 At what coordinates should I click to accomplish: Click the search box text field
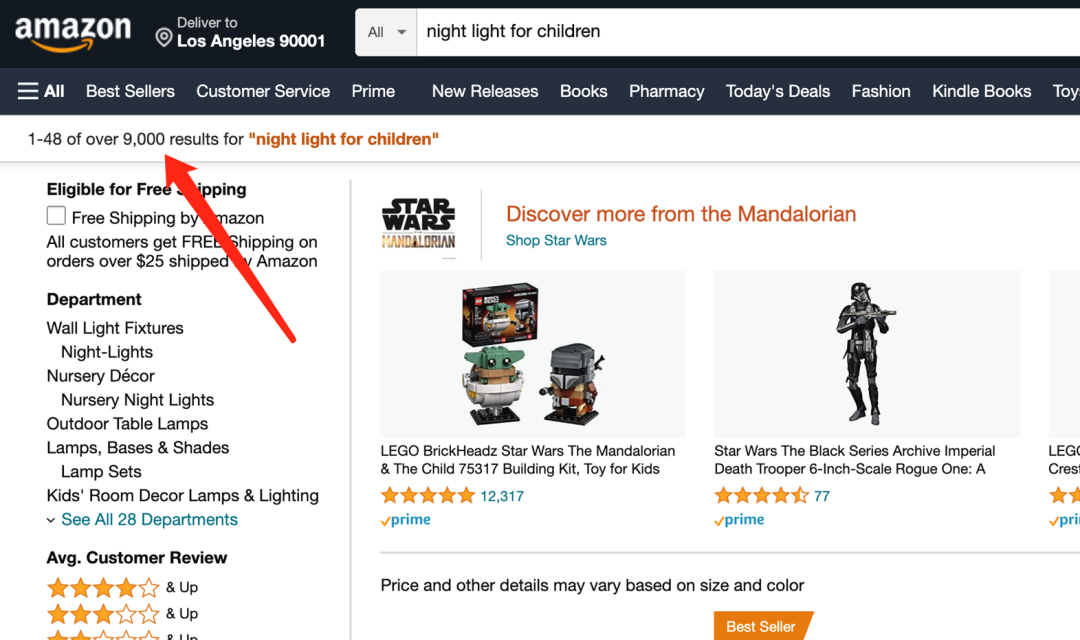pyautogui.click(x=748, y=32)
